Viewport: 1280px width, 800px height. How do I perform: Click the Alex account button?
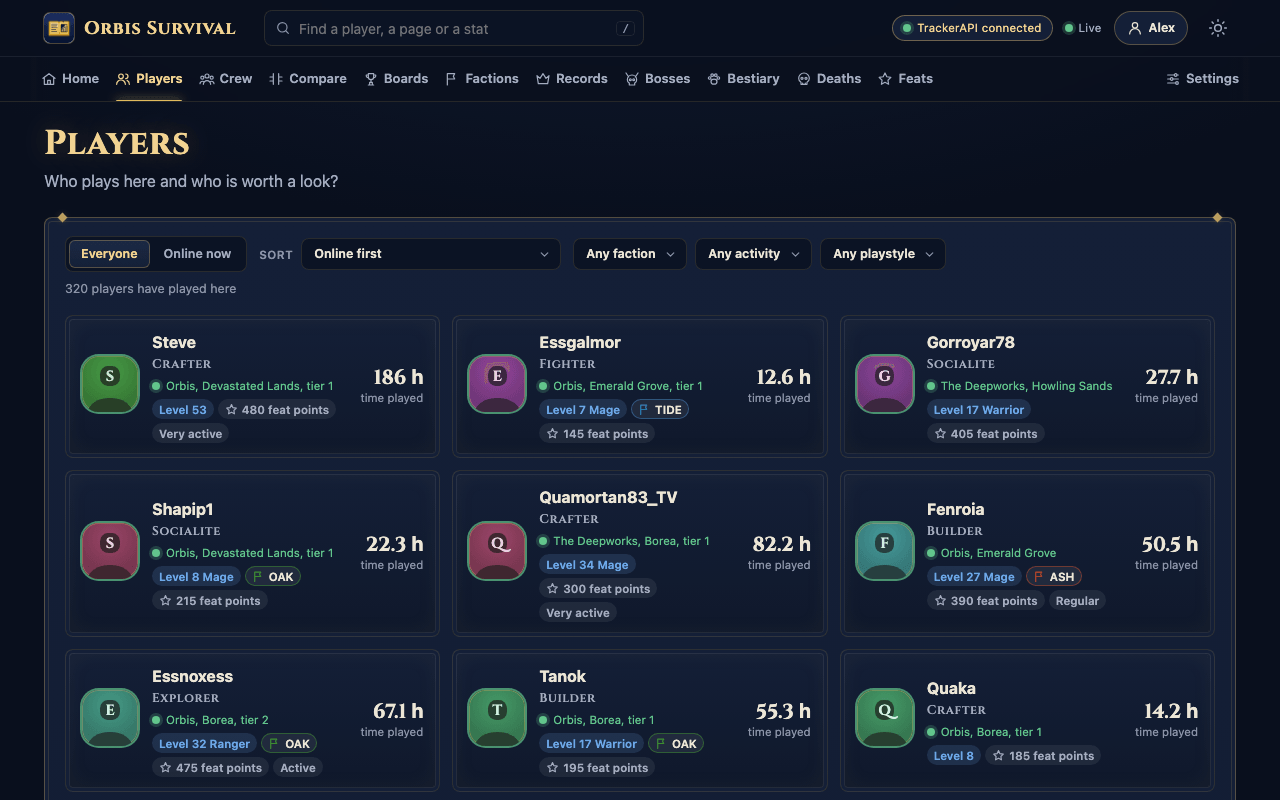[1151, 28]
